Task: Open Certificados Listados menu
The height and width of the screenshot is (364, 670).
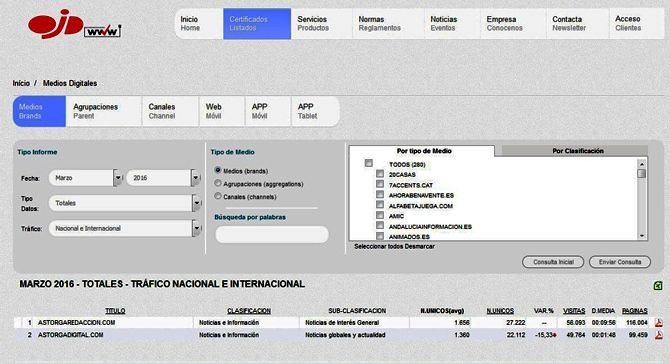Action: (x=257, y=24)
